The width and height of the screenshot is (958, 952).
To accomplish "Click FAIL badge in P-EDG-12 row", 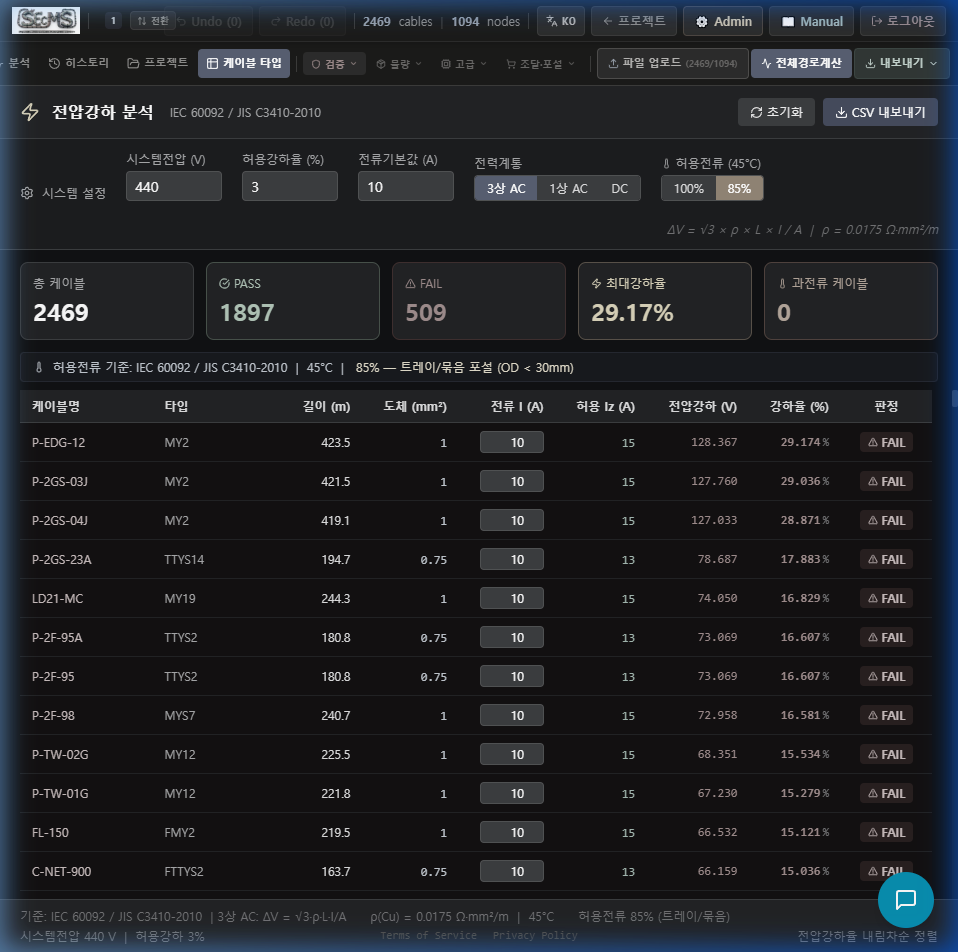I will coord(887,442).
